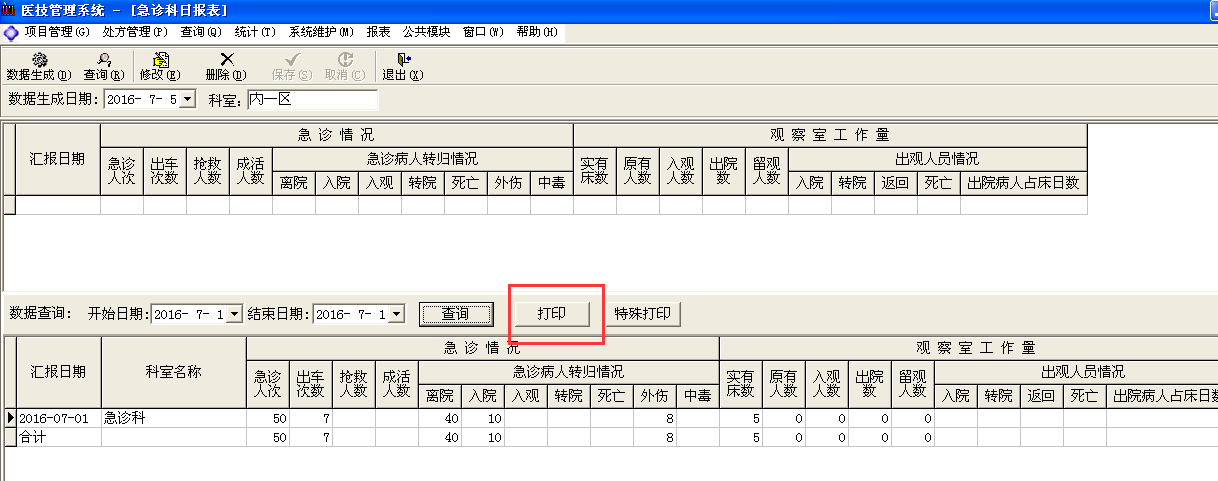Open the 帮助(H) menu

[x=537, y=32]
